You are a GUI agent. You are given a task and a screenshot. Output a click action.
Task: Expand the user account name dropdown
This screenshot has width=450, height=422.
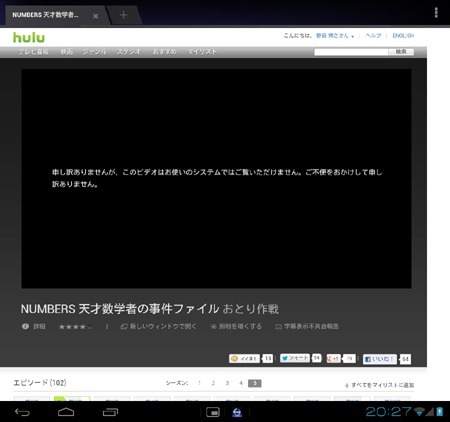click(x=335, y=36)
